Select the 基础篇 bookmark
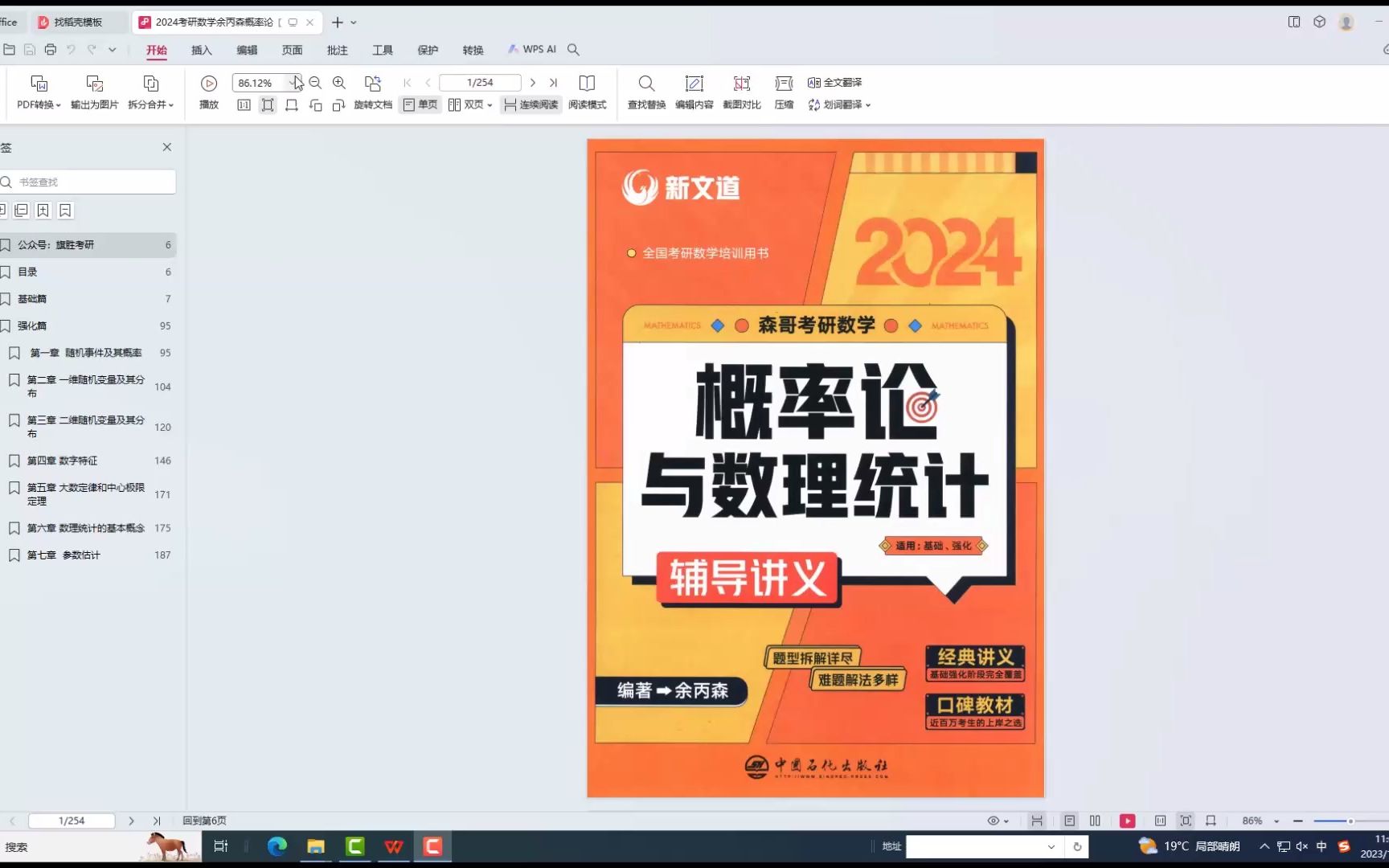Image resolution: width=1389 pixels, height=868 pixels. tap(87, 299)
